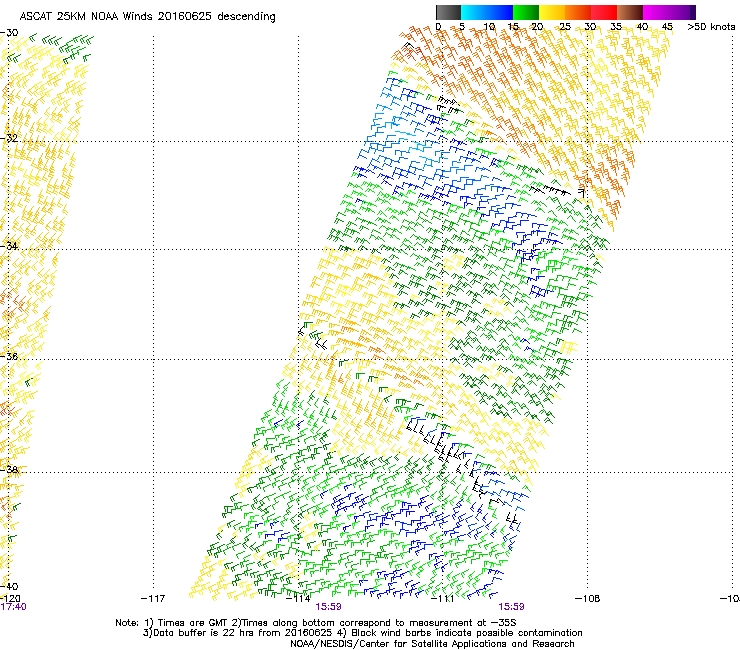The height and width of the screenshot is (650, 740).
Task: Select the -117 longitude axis label
Action: [153, 599]
